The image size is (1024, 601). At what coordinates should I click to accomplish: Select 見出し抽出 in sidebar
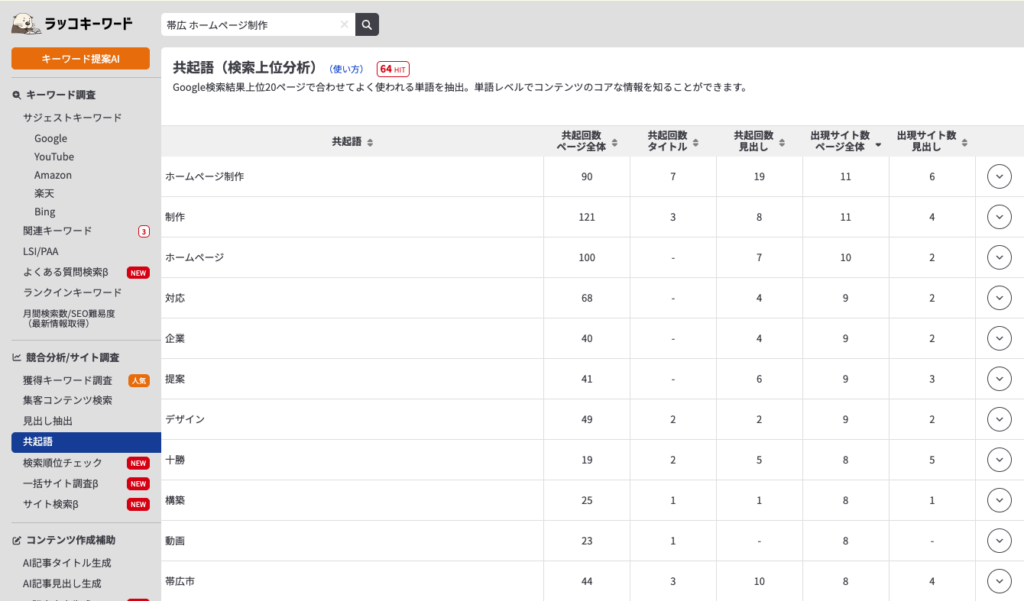47,421
